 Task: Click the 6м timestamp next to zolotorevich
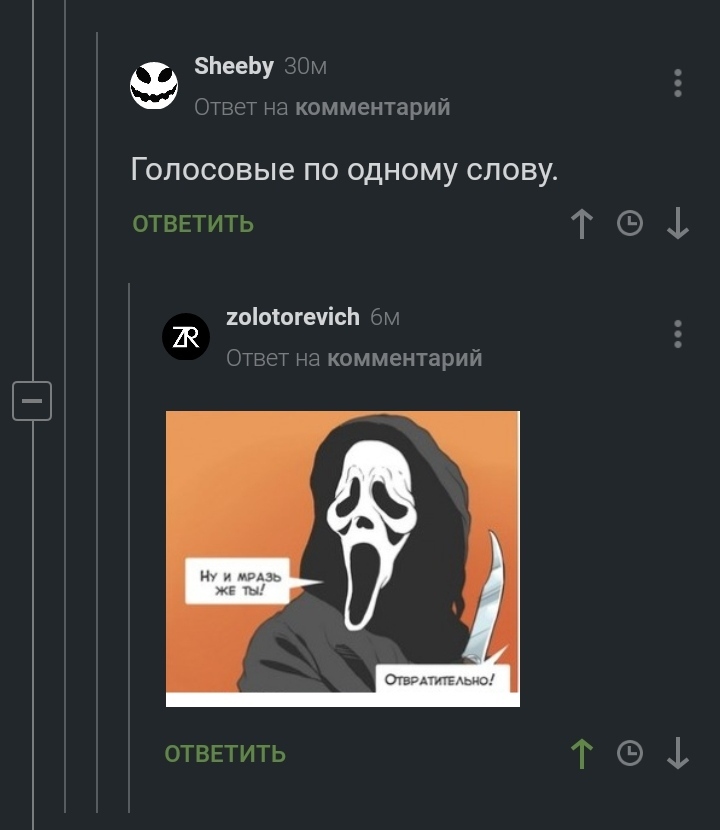click(385, 318)
